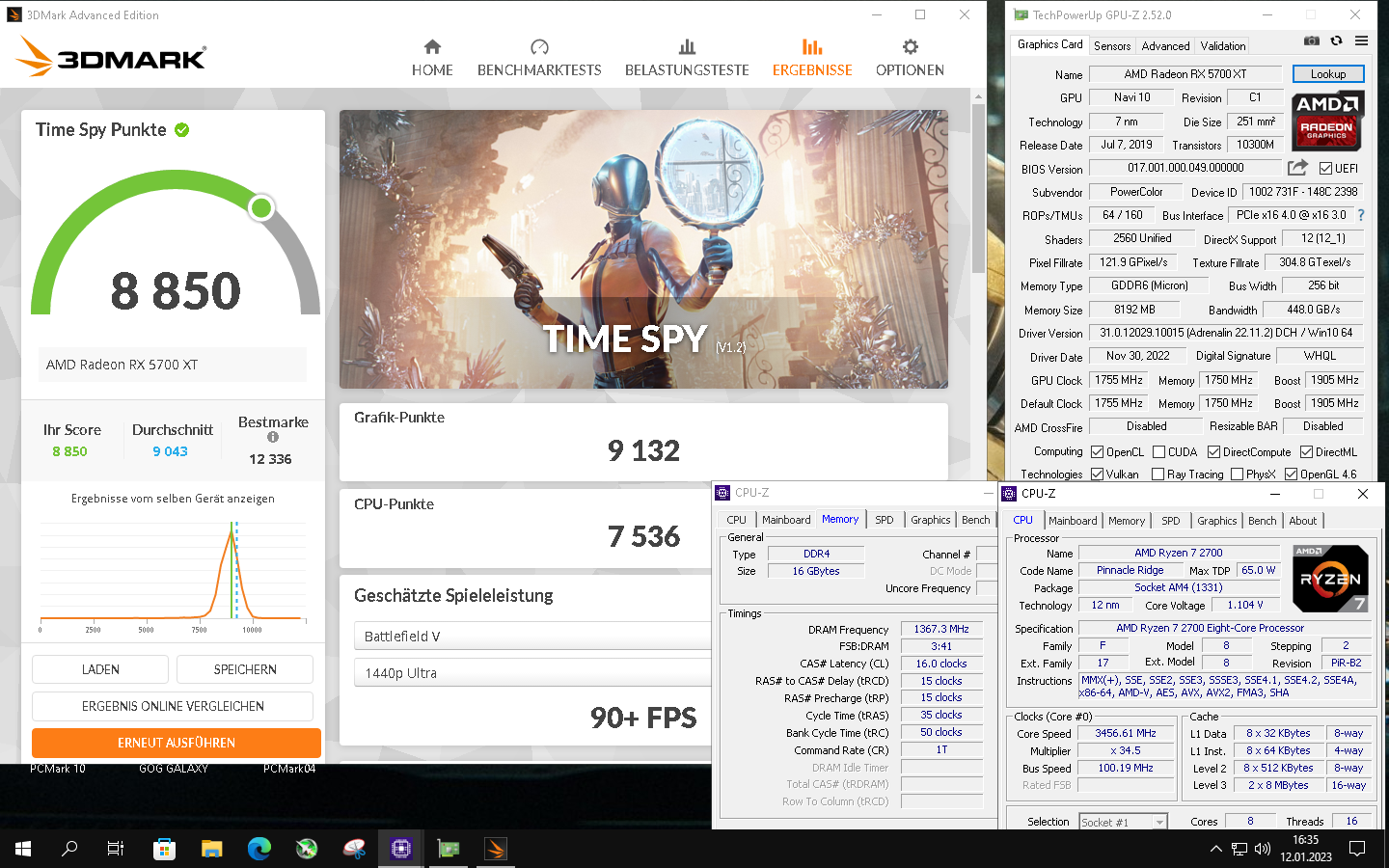Open Microsoft Edge from the taskbar
Image resolution: width=1389 pixels, height=868 pixels.
pos(259,849)
